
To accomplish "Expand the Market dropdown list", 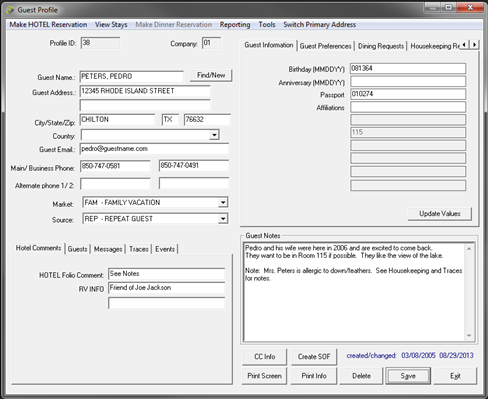I will [223, 202].
